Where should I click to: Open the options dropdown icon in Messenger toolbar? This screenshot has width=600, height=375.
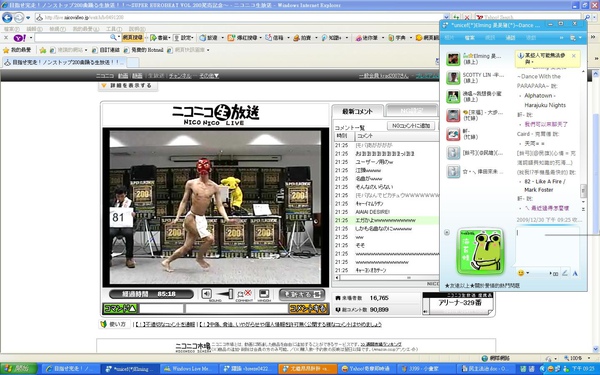point(575,38)
